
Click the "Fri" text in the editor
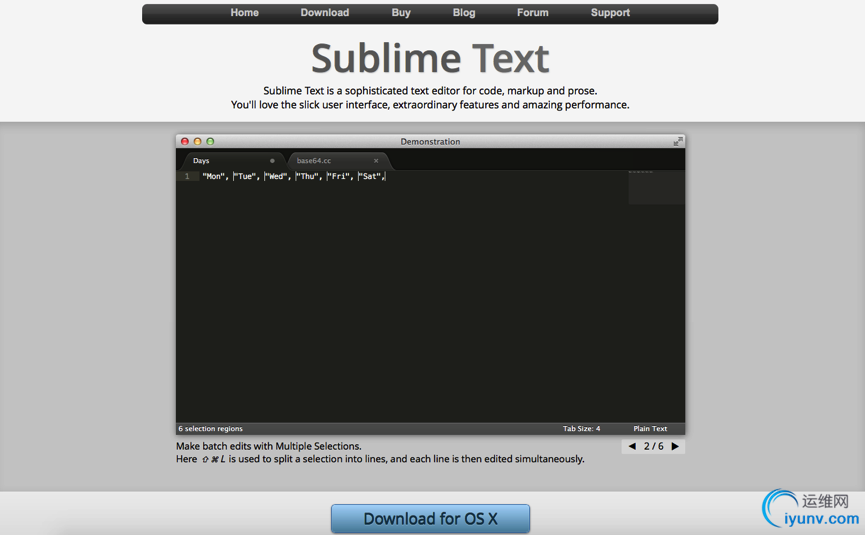pos(339,176)
